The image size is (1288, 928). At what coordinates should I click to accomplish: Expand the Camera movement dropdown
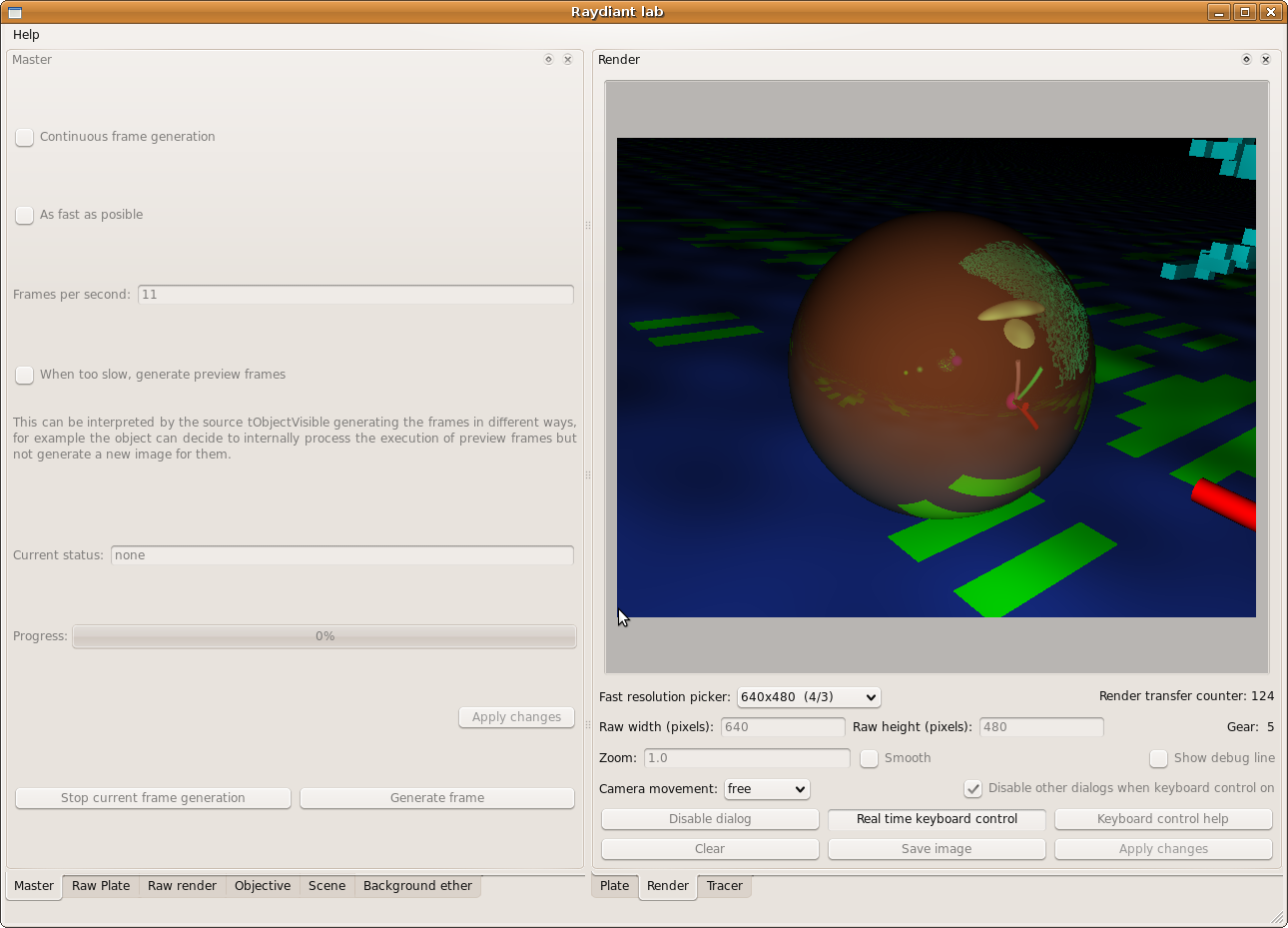(x=766, y=789)
